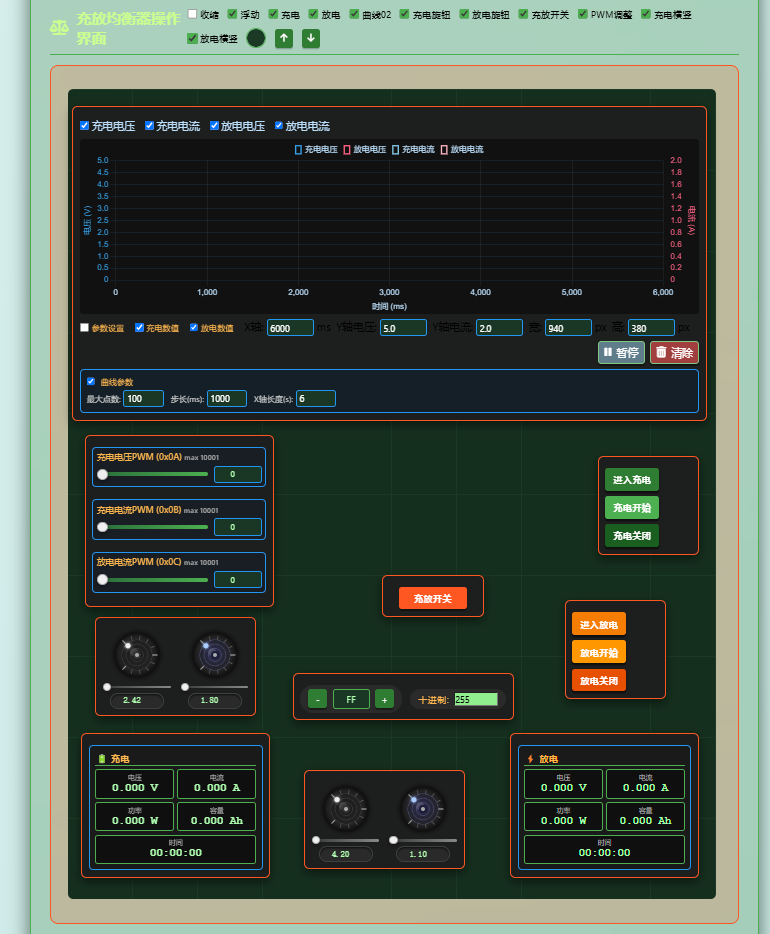The image size is (770, 934).
Task: Click the minus button beside FF field
Action: 317,699
